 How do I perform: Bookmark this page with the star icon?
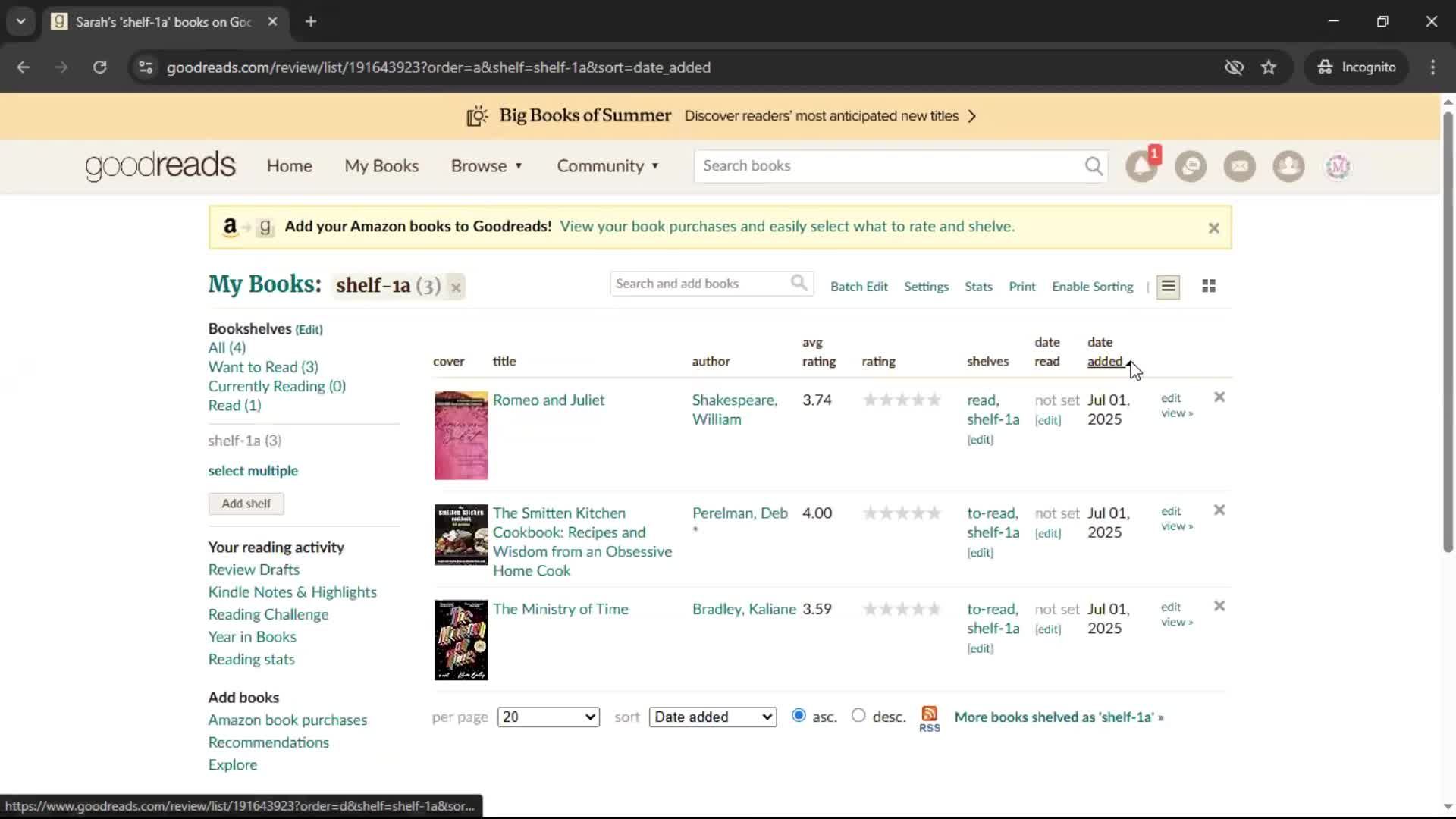point(1269,67)
